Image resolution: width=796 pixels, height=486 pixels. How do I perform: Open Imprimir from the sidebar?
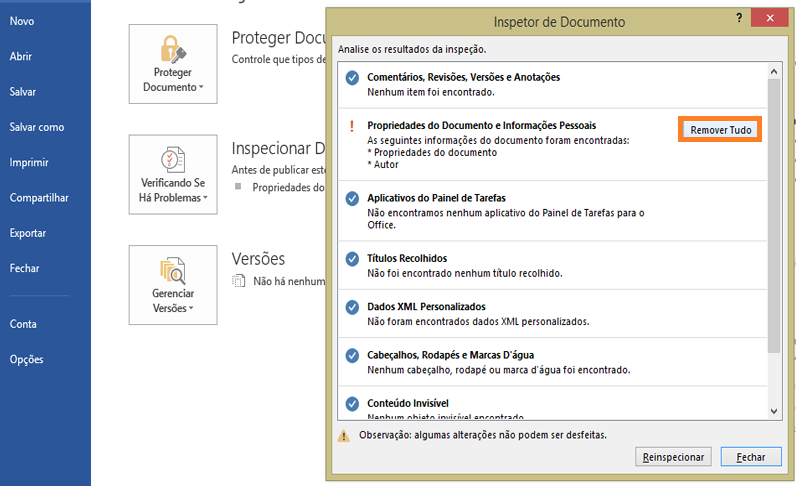coord(29,163)
